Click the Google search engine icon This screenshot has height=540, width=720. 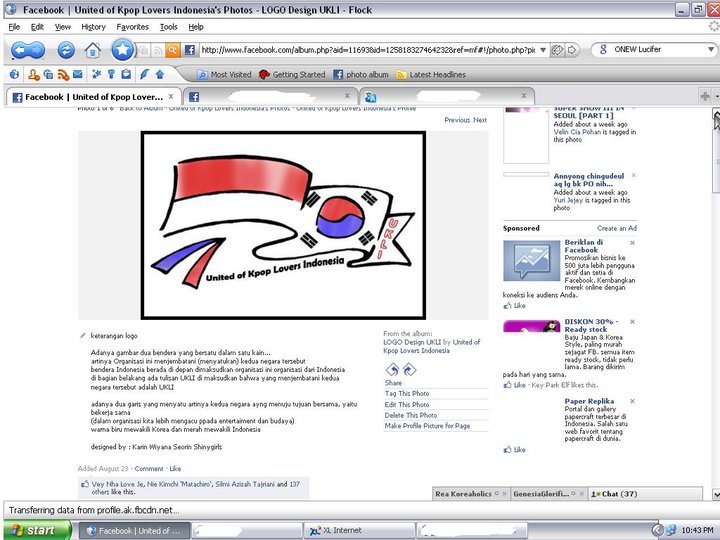tap(603, 50)
